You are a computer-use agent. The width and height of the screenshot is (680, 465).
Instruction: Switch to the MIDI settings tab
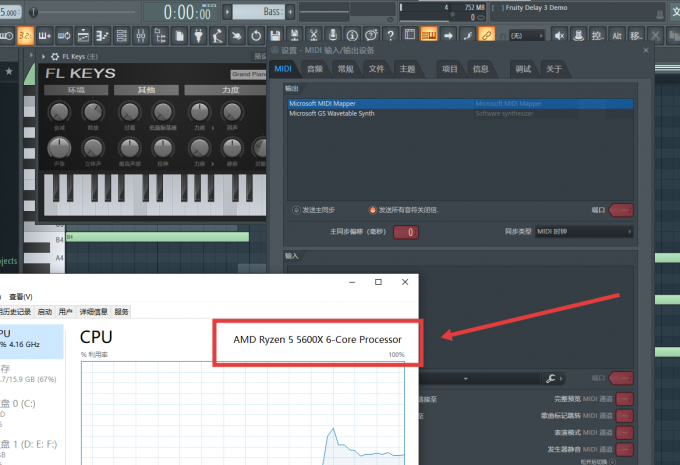click(x=283, y=69)
